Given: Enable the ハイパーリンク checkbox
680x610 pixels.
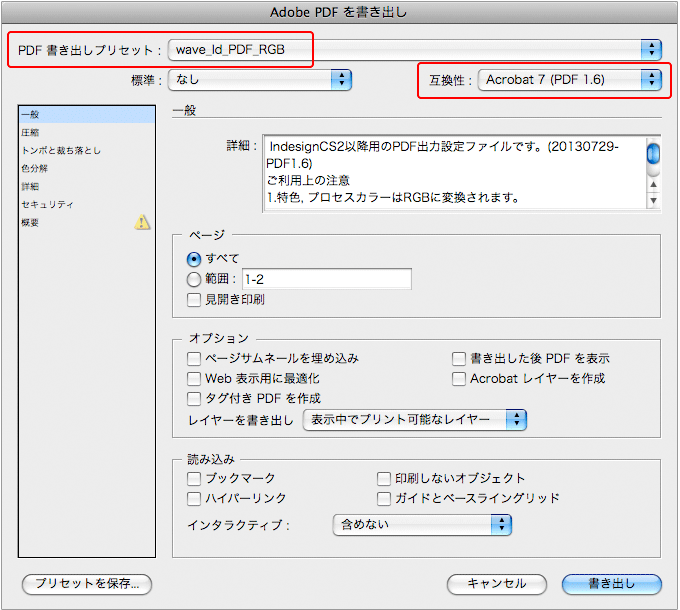Looking at the screenshot, I should (x=194, y=498).
